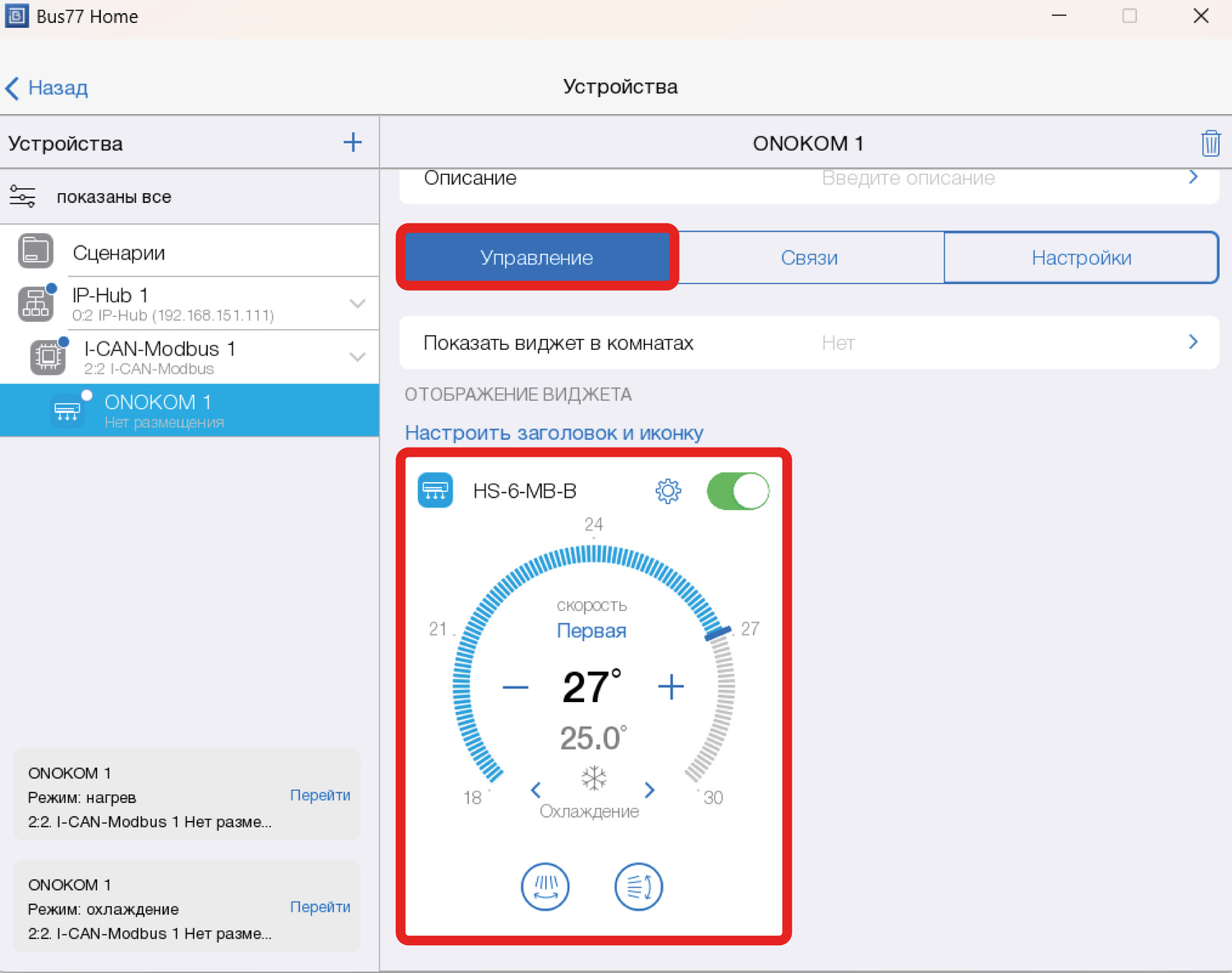Viewport: 1232px width, 973px height.
Task: Click the horizontal louver swing icon
Action: tap(545, 887)
